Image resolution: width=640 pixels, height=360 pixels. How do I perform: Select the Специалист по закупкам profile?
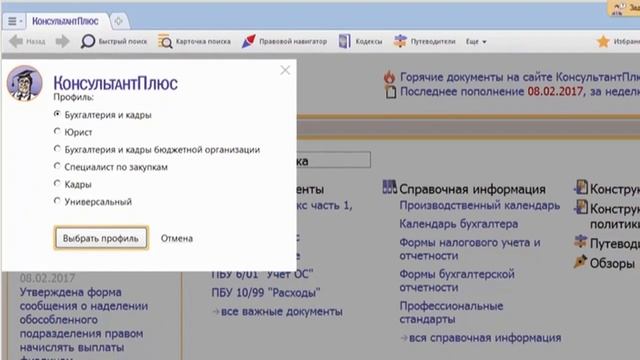(57, 166)
